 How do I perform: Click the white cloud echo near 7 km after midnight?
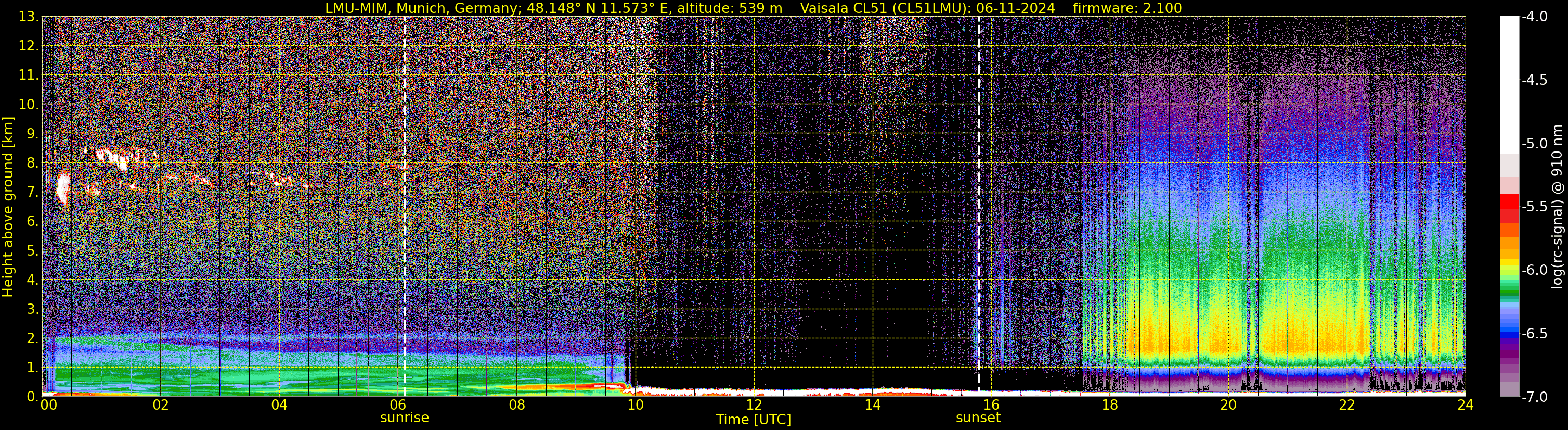click(63, 188)
